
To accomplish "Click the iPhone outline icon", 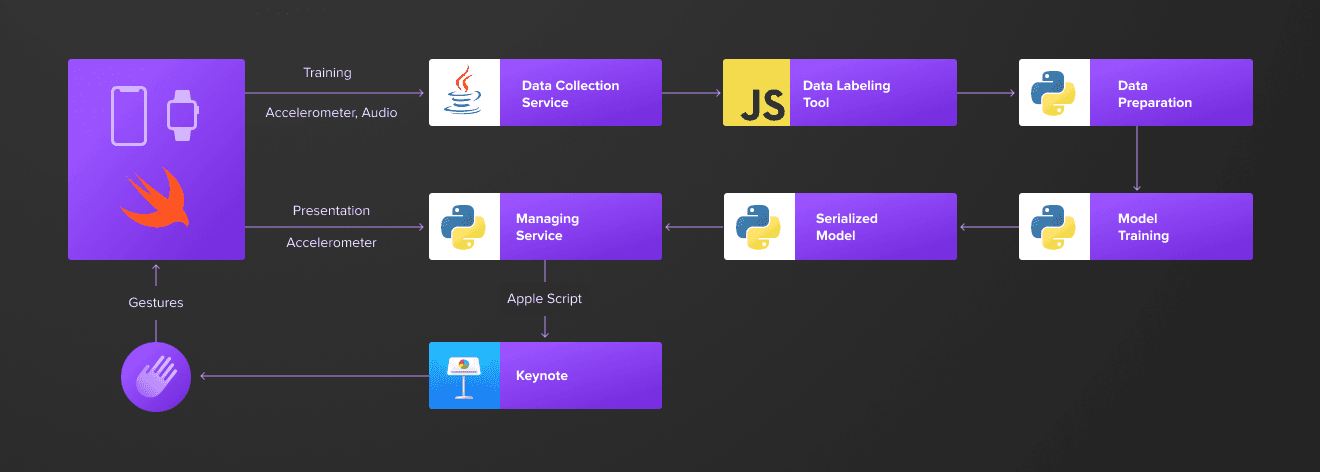I will [x=129, y=116].
